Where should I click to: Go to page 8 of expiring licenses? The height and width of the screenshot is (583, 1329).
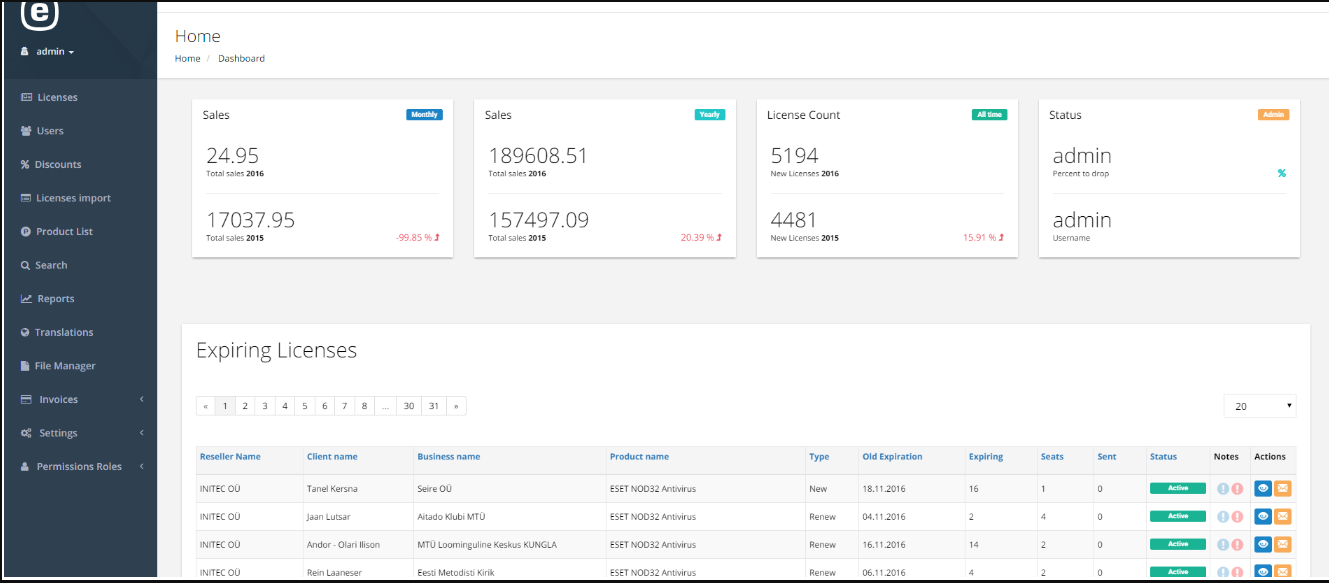[364, 406]
